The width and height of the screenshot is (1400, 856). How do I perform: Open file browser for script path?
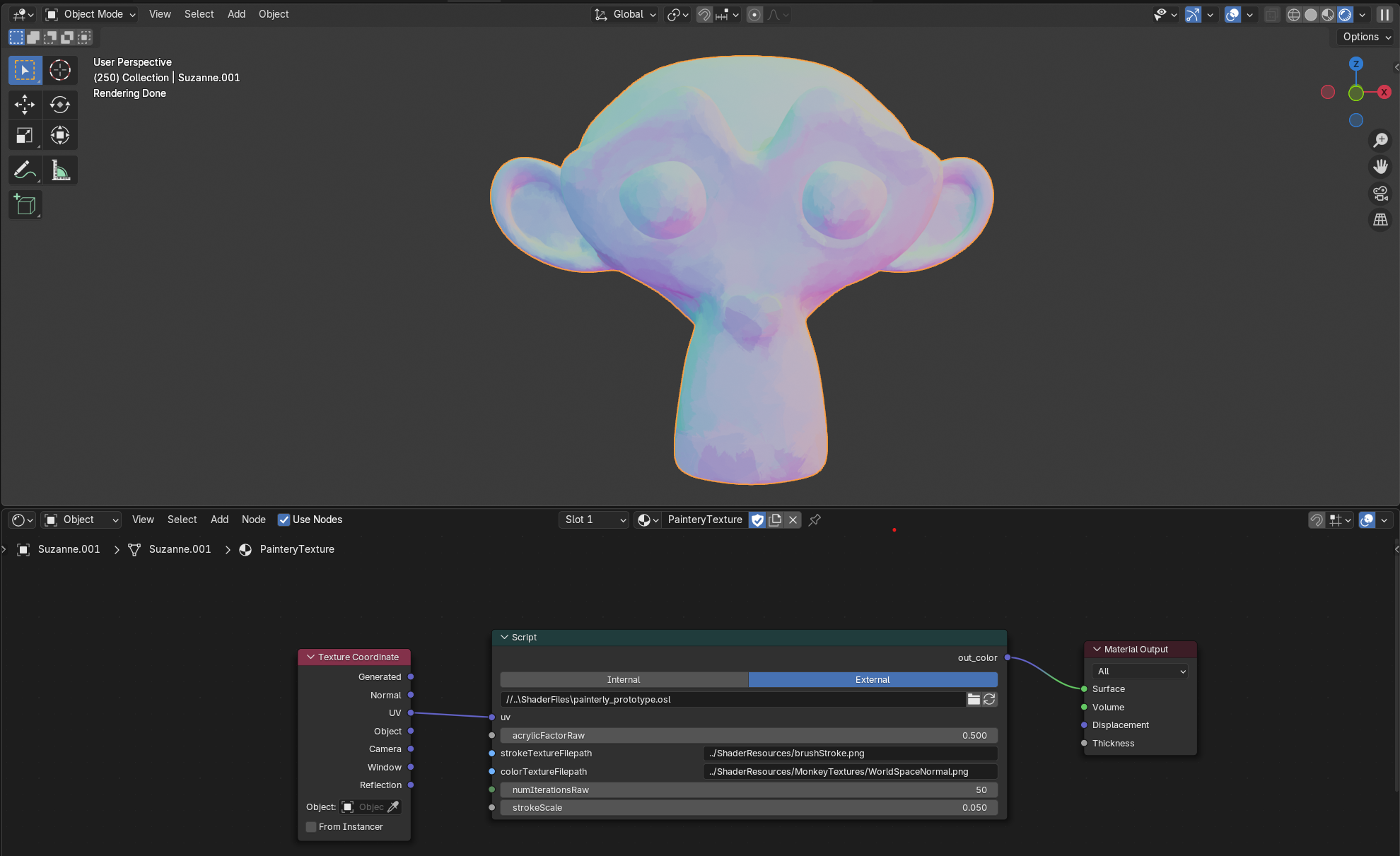tap(974, 699)
